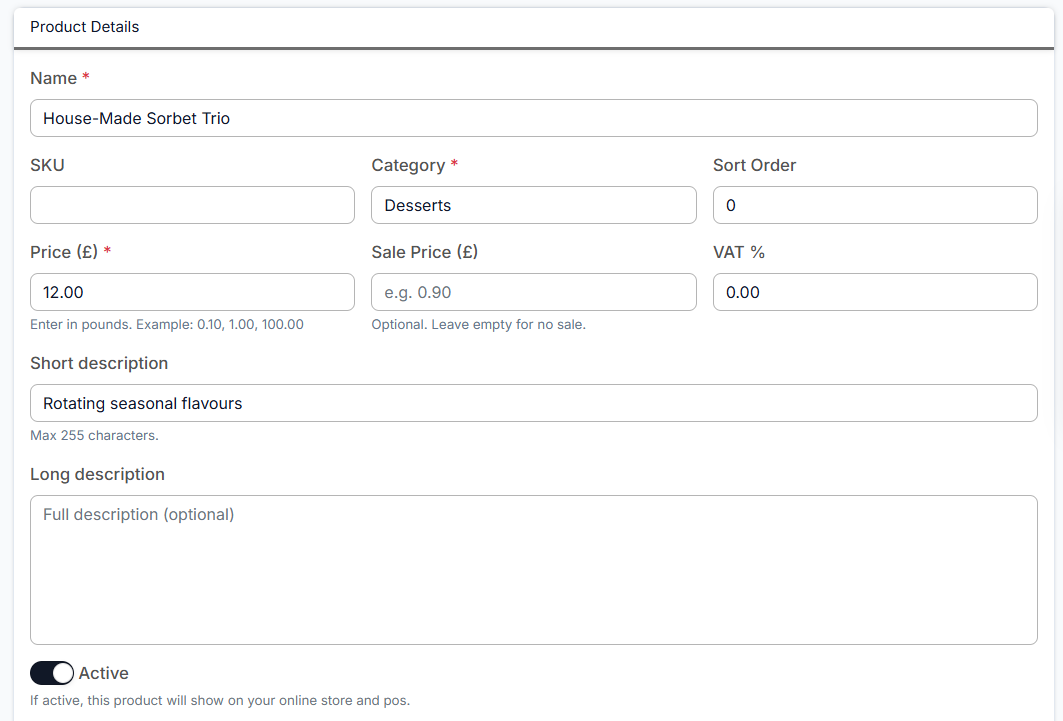Click the Long description label
This screenshot has height=721, width=1063.
click(97, 474)
